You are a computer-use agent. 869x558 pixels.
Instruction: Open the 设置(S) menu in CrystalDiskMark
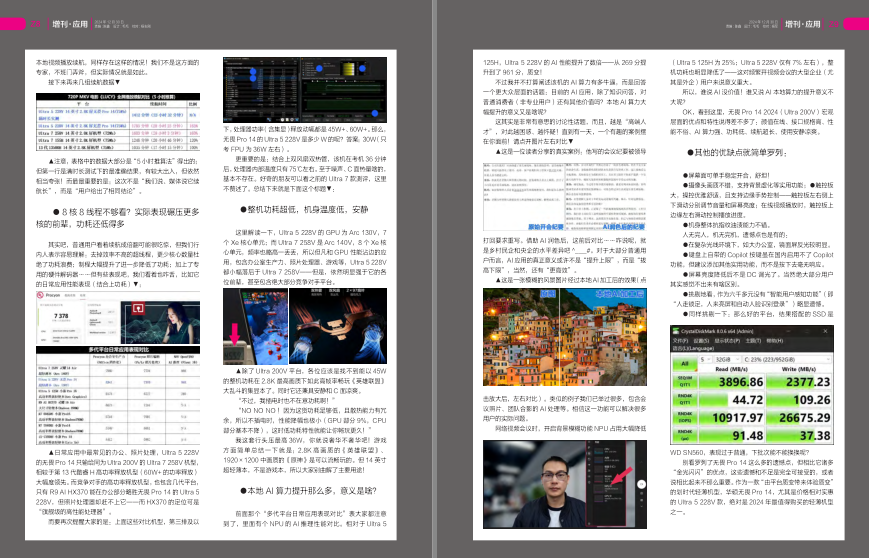pyautogui.click(x=701, y=340)
